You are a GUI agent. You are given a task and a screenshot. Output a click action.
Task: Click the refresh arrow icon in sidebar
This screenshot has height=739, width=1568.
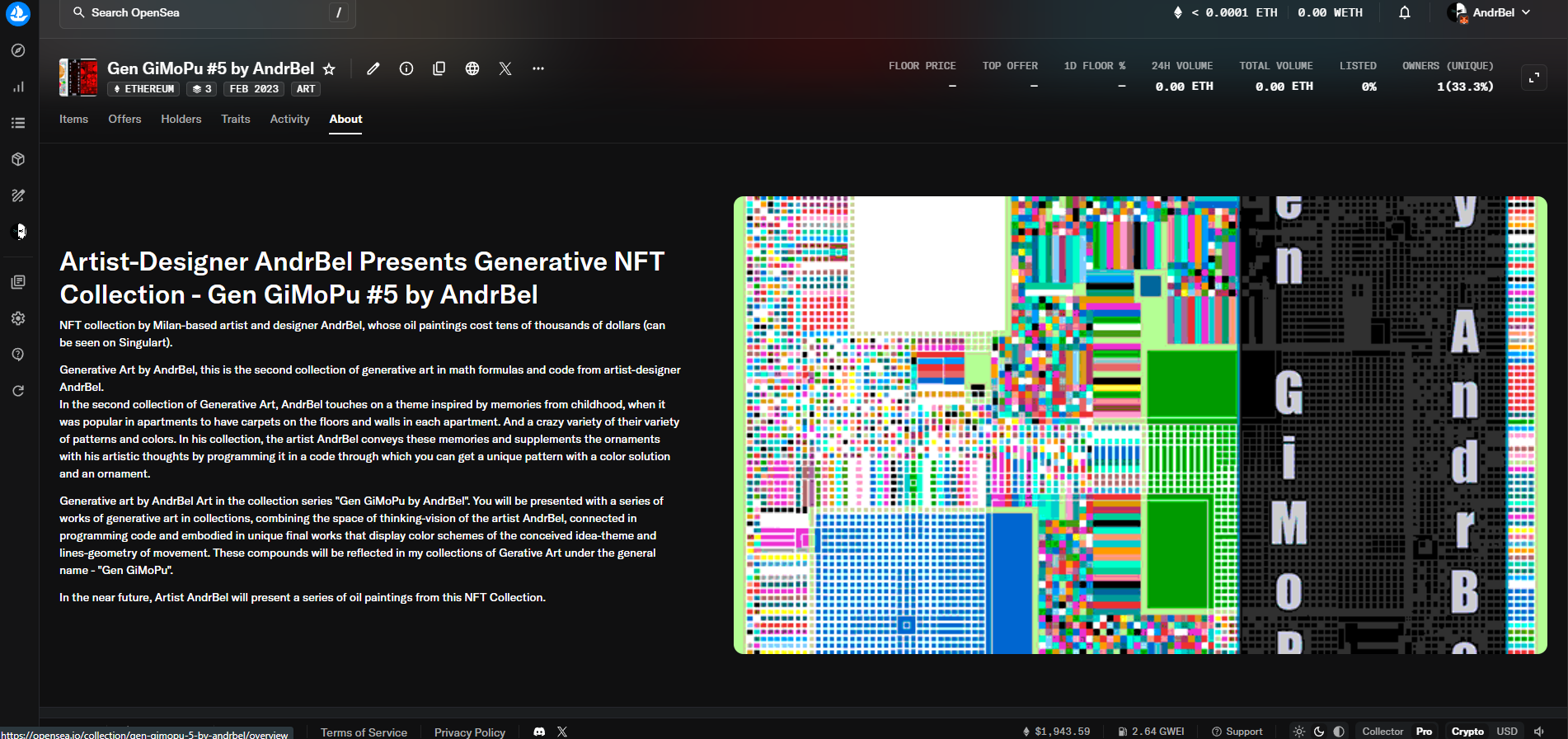(18, 391)
